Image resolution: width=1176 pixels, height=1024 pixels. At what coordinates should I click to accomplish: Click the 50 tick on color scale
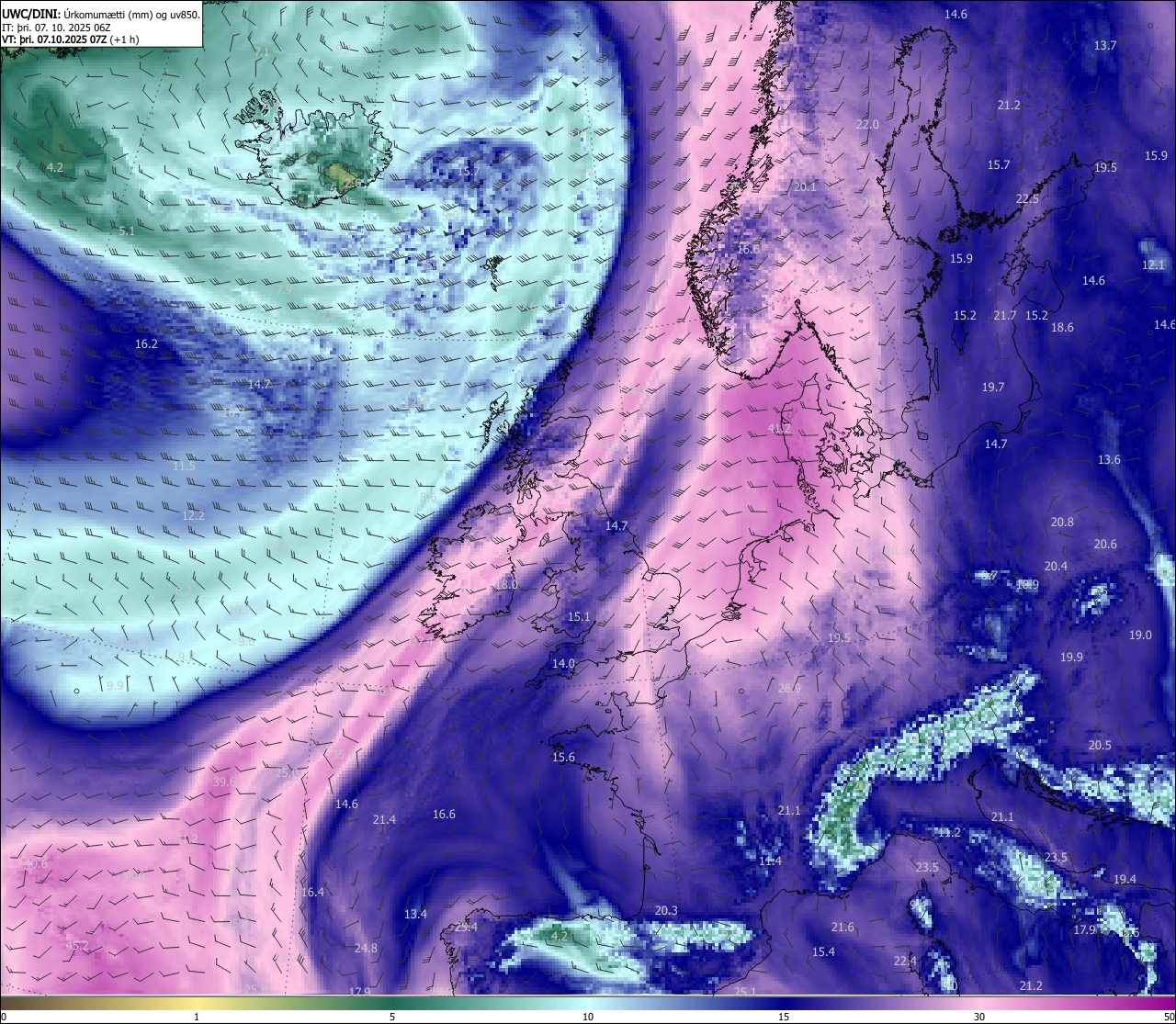[x=1169, y=1016]
